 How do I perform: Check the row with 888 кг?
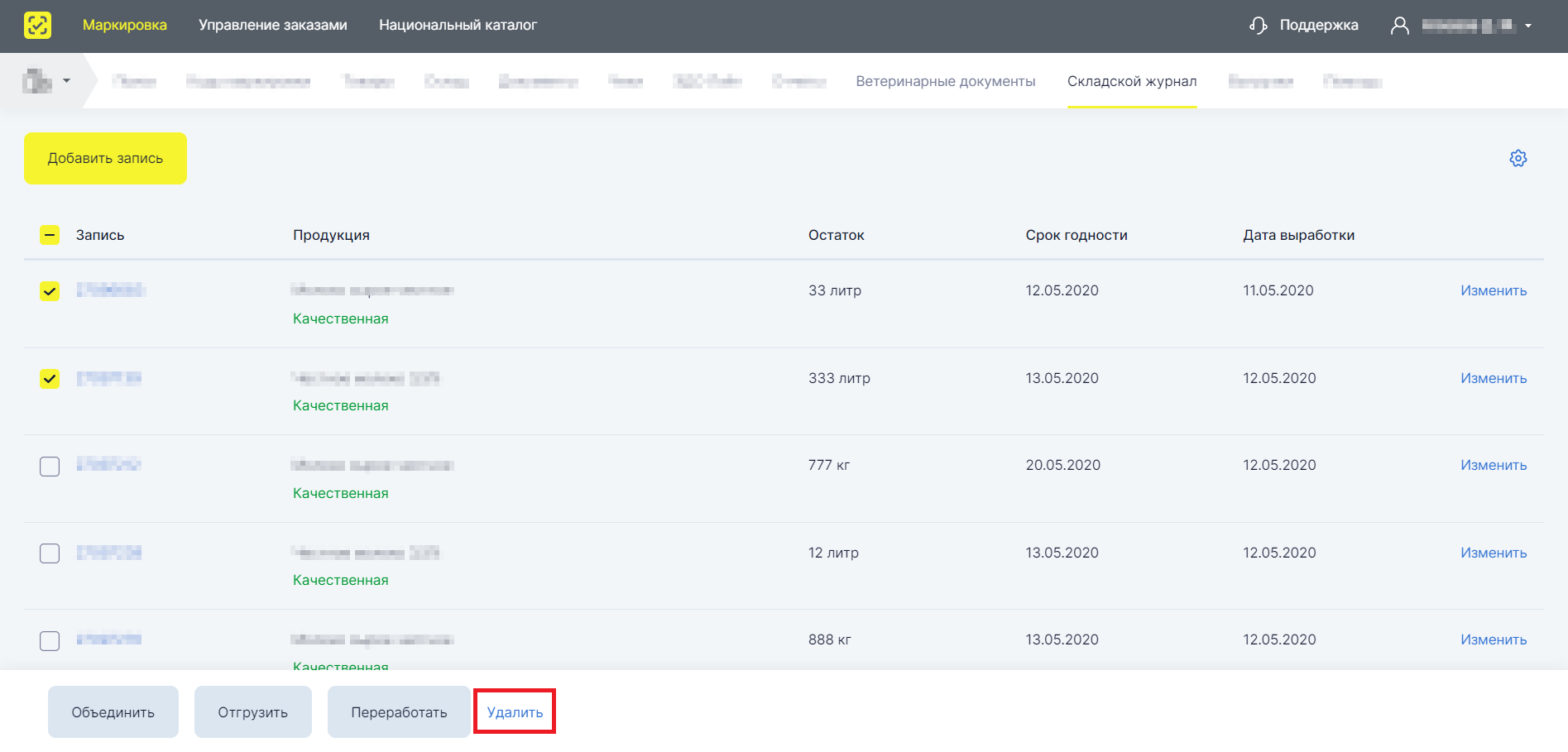pyautogui.click(x=50, y=641)
